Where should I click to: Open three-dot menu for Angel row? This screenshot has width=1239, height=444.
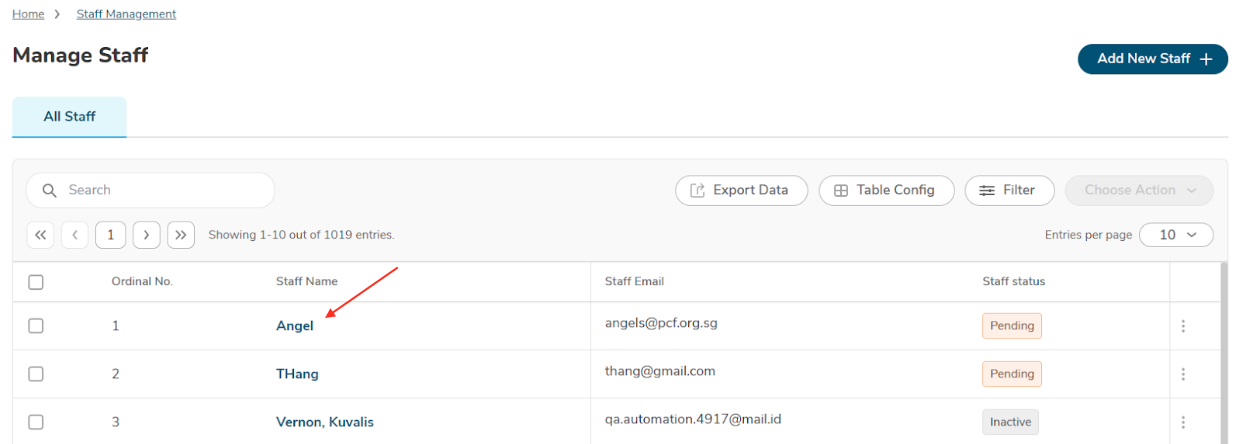click(x=1183, y=326)
